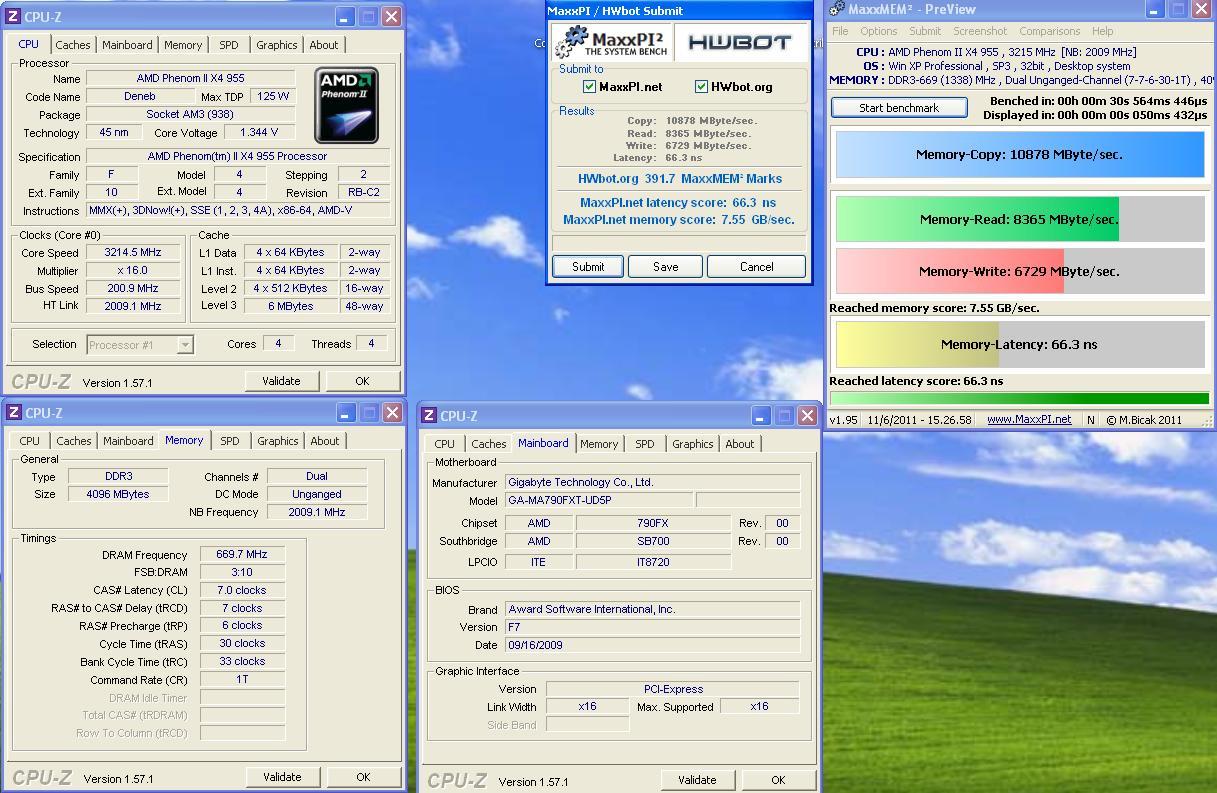The height and width of the screenshot is (793, 1217).
Task: Click OK in the CPU-Z Mainboard window
Action: coord(778,780)
